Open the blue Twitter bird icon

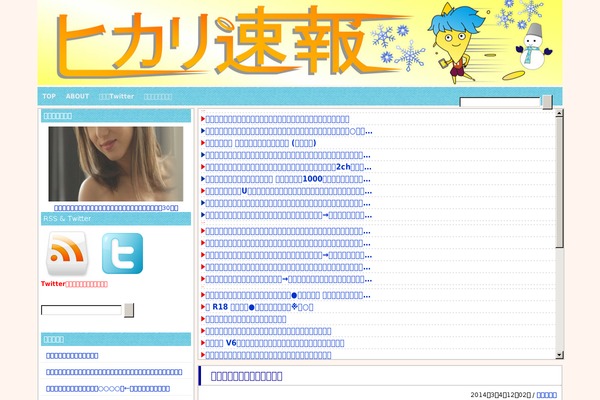122,253
